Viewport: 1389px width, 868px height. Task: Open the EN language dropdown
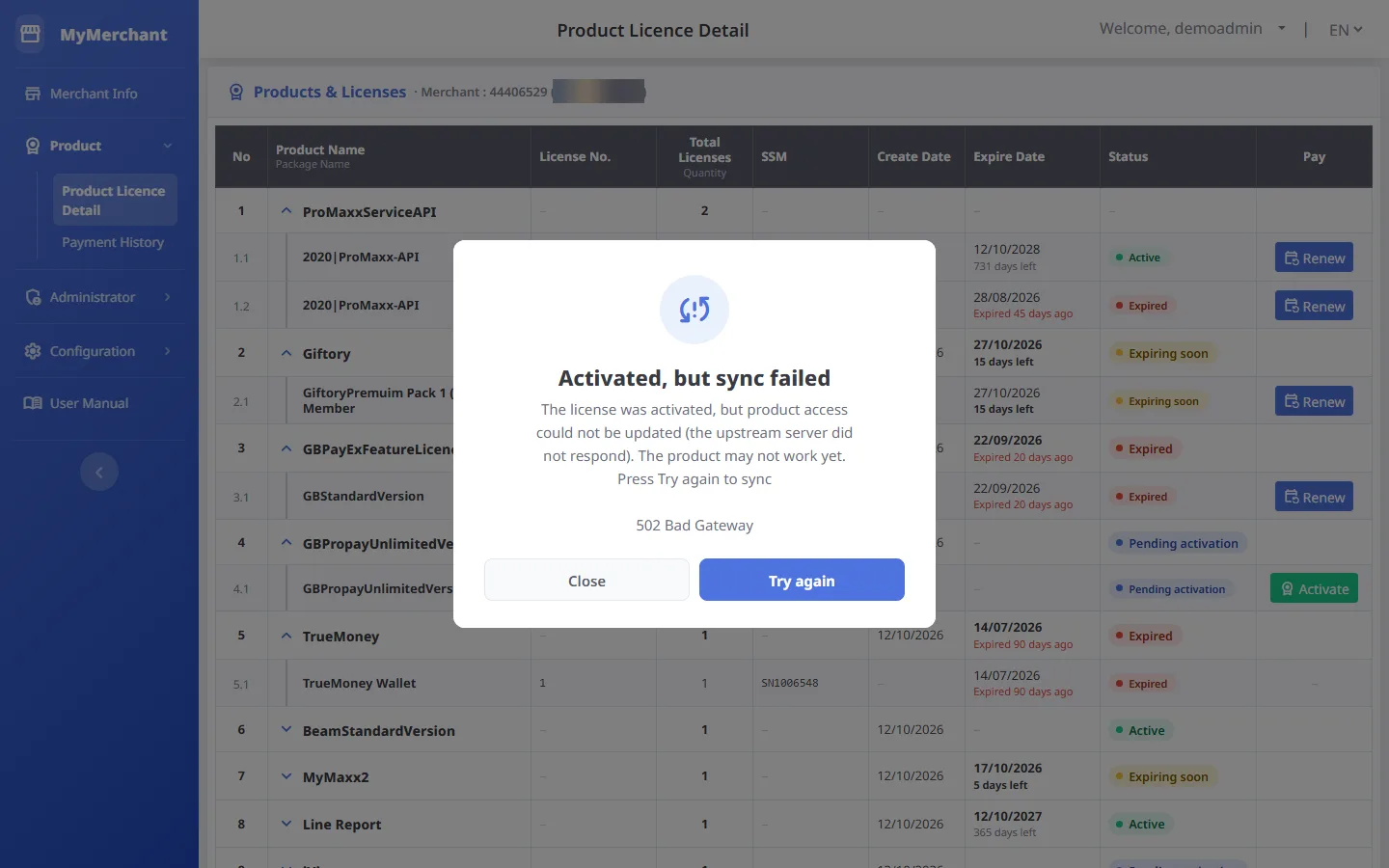pyautogui.click(x=1346, y=30)
